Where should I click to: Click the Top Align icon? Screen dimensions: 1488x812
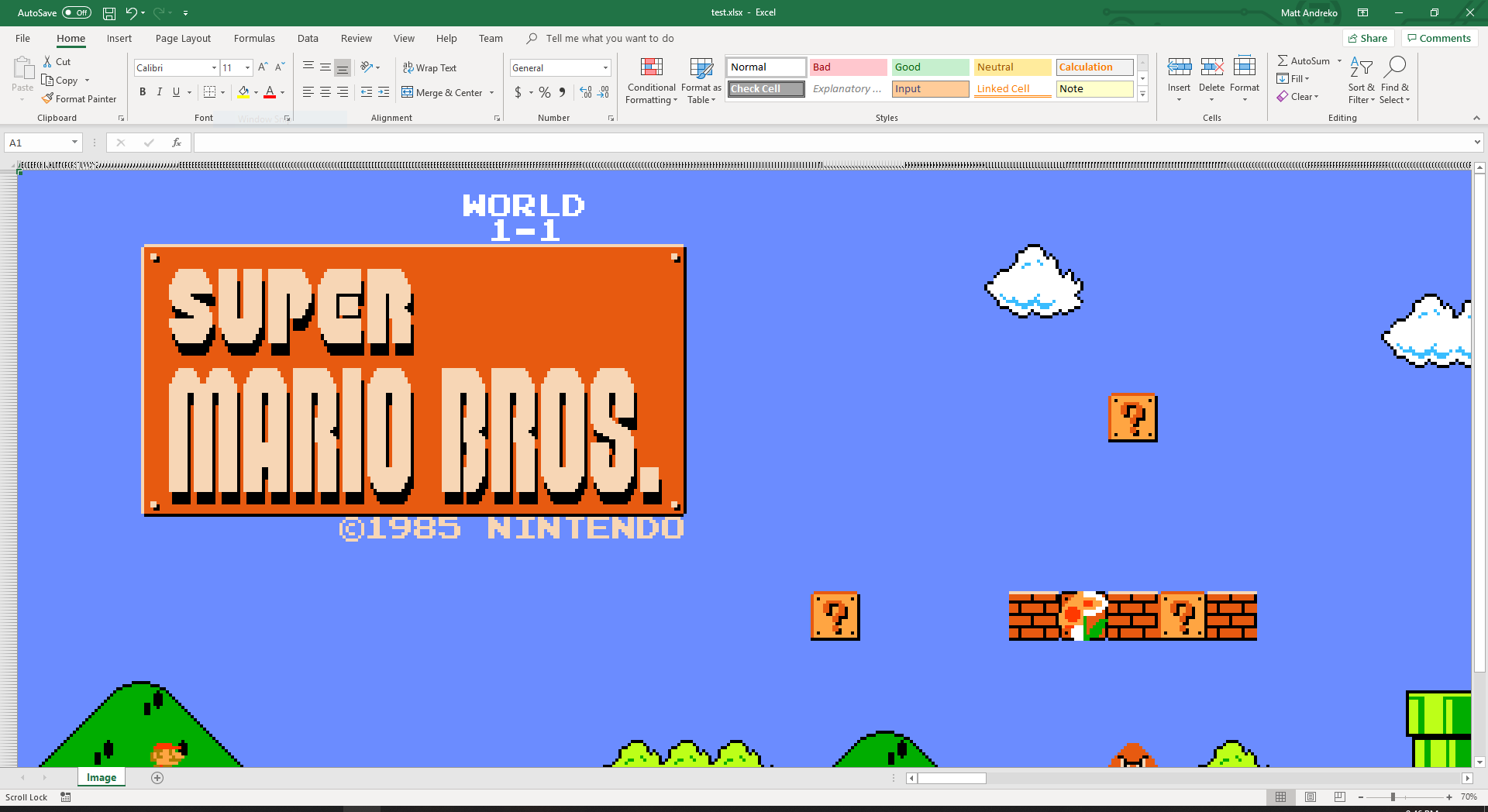point(308,67)
